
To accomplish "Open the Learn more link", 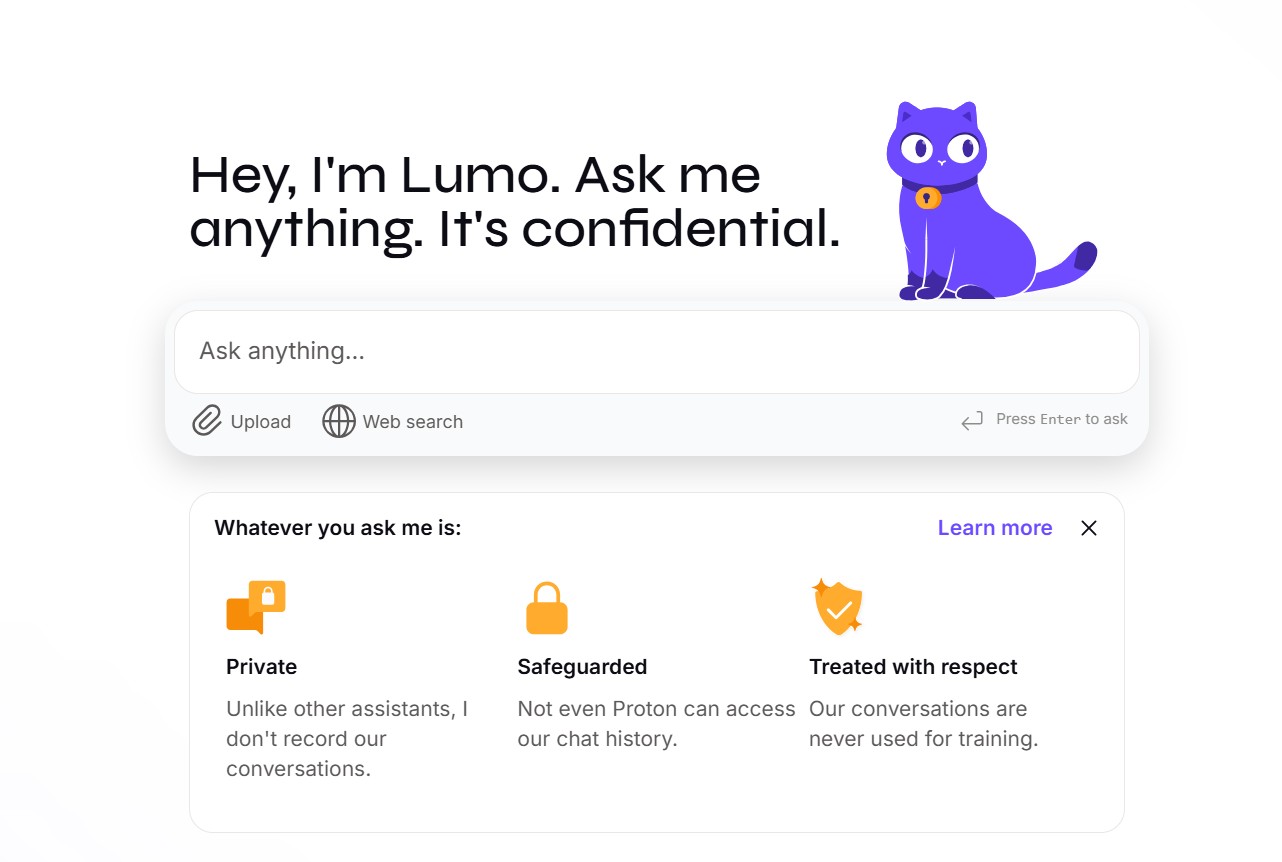I will coord(995,528).
